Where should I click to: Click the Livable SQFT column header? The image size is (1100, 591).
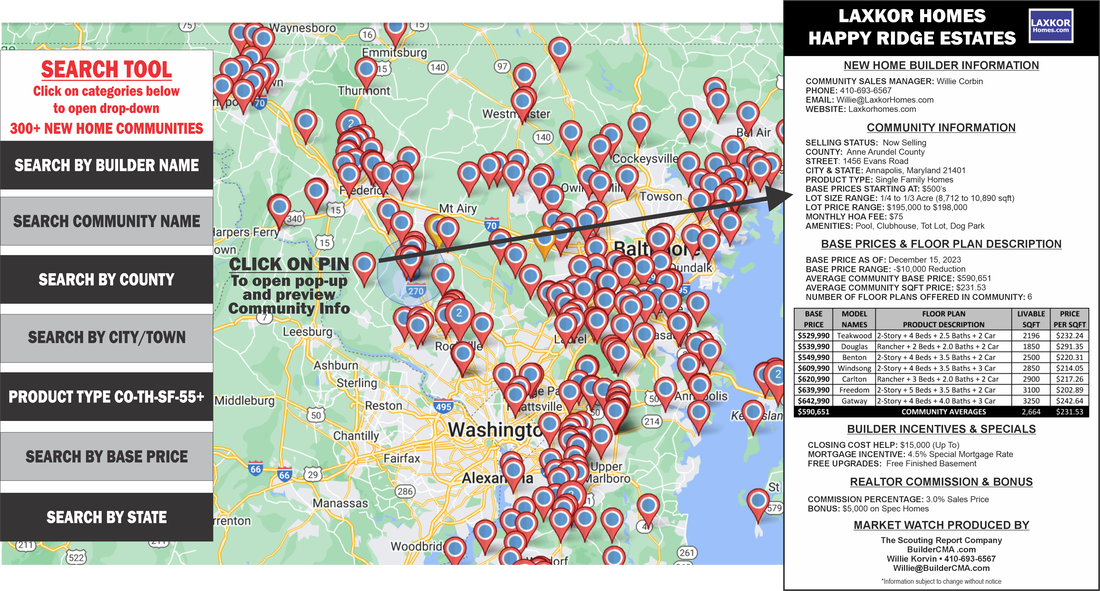pos(1031,319)
